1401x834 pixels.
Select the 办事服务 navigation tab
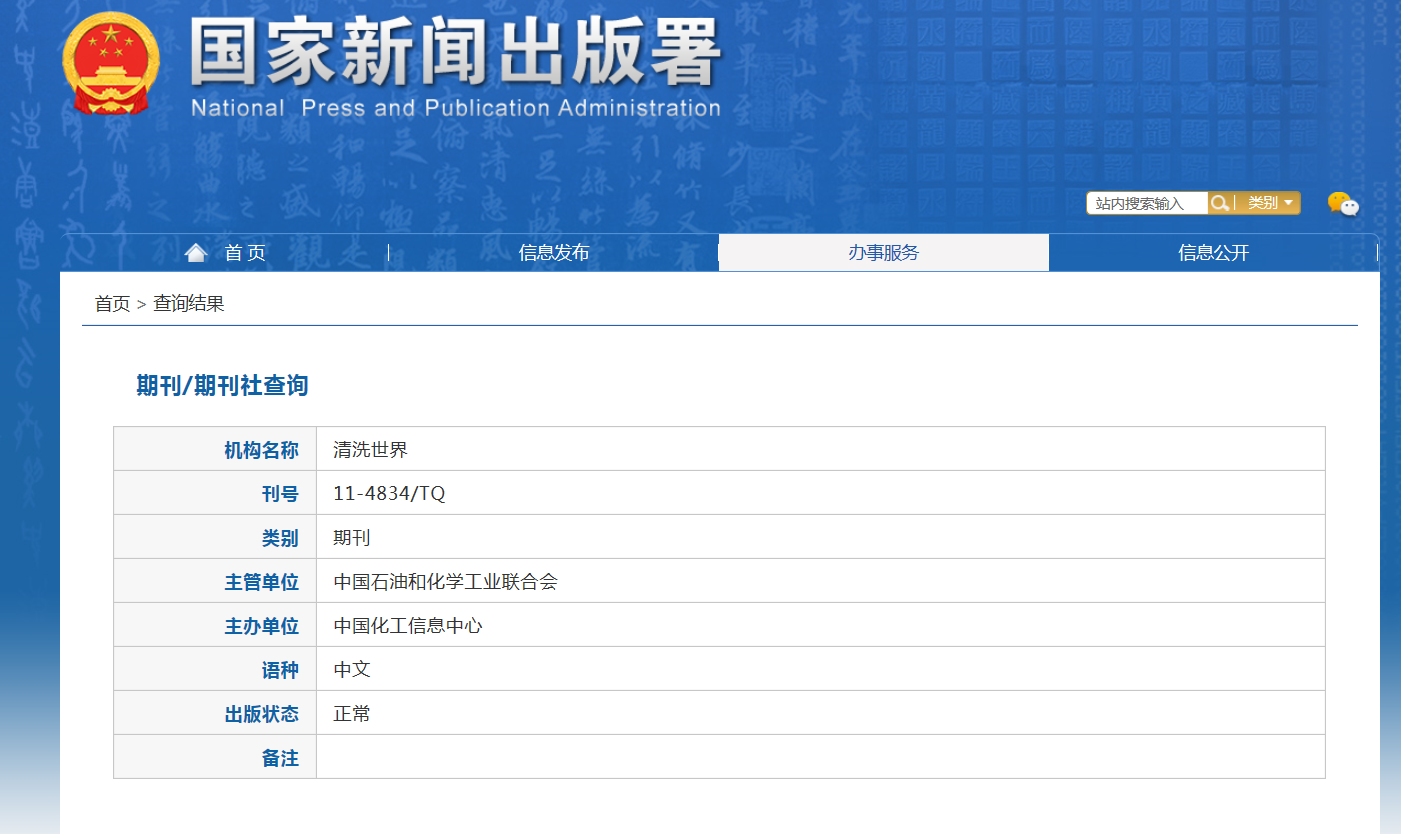(x=883, y=253)
